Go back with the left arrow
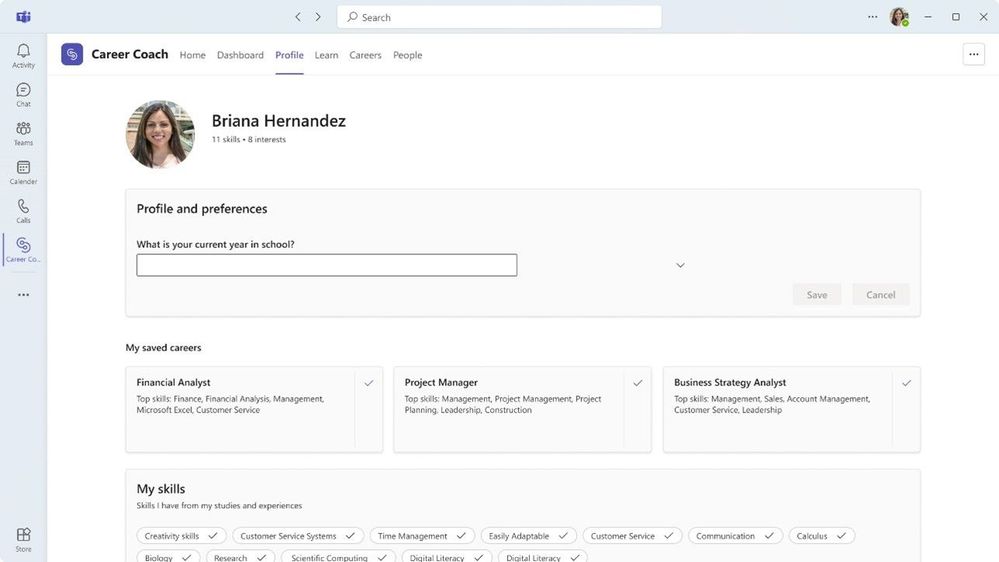 (x=298, y=17)
